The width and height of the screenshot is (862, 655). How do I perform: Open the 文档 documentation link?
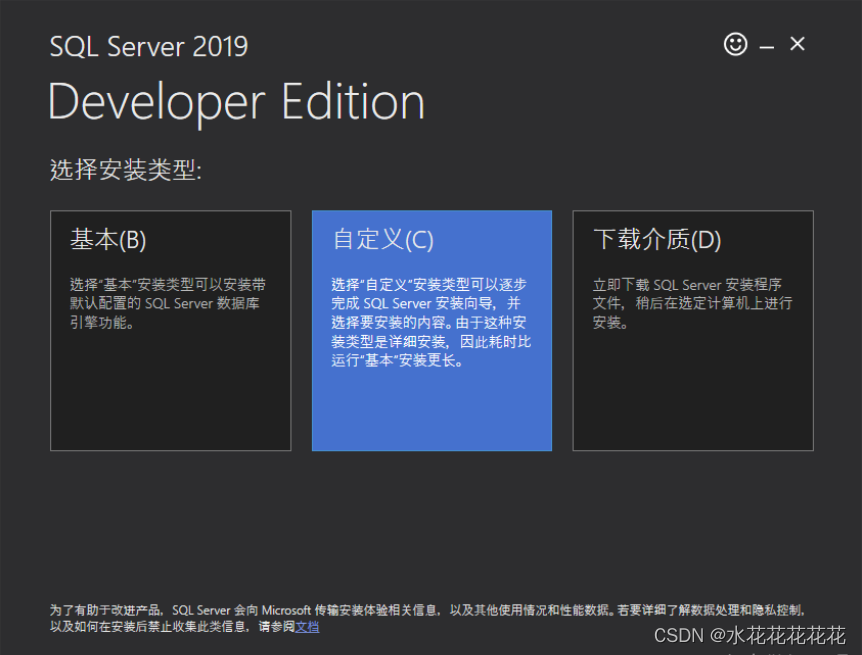point(307,627)
